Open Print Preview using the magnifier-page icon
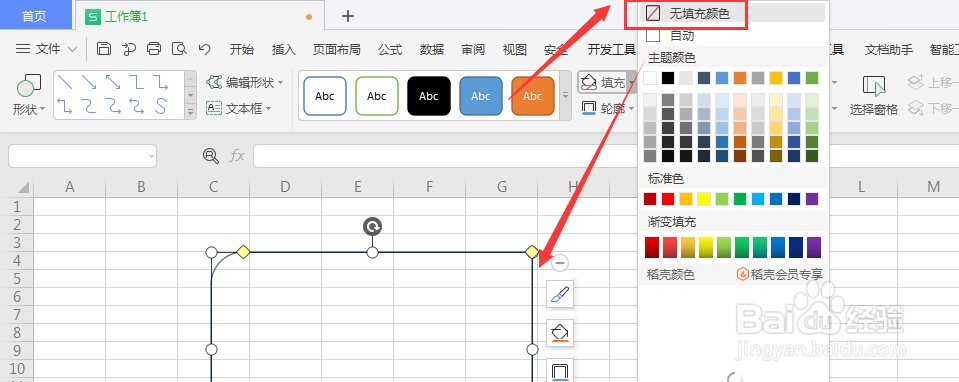Viewport: 959px width, 382px height. [x=179, y=49]
